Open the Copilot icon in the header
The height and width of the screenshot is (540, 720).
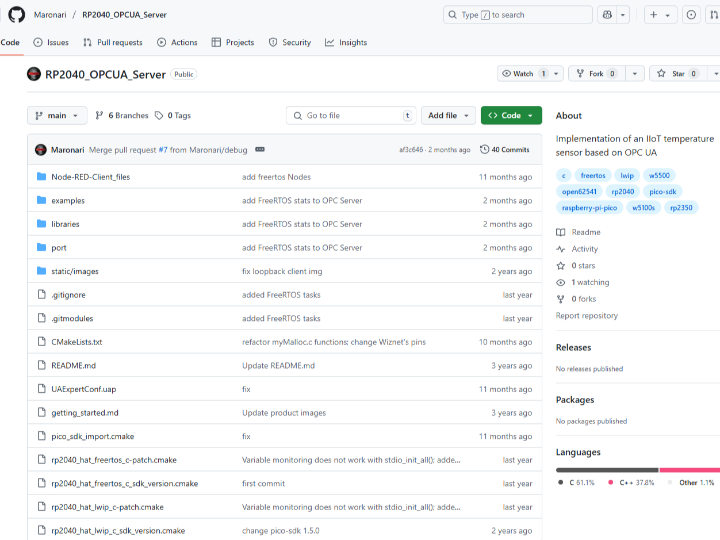coord(607,15)
